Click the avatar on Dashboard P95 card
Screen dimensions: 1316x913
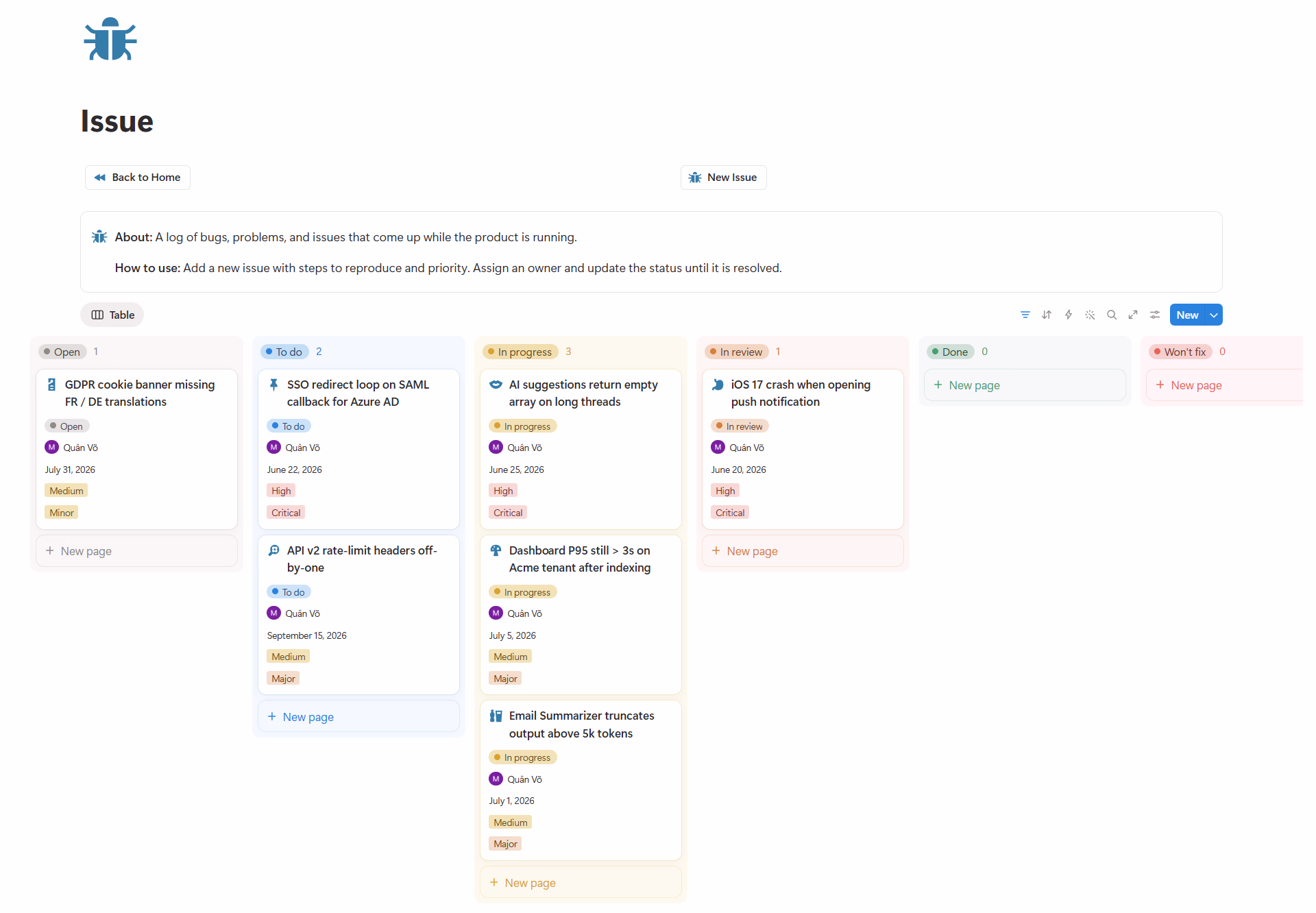click(496, 613)
